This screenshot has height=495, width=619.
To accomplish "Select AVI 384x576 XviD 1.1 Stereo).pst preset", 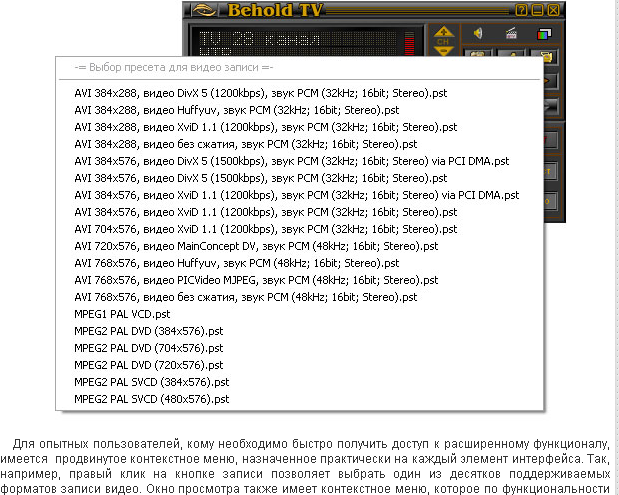I will coord(266,212).
